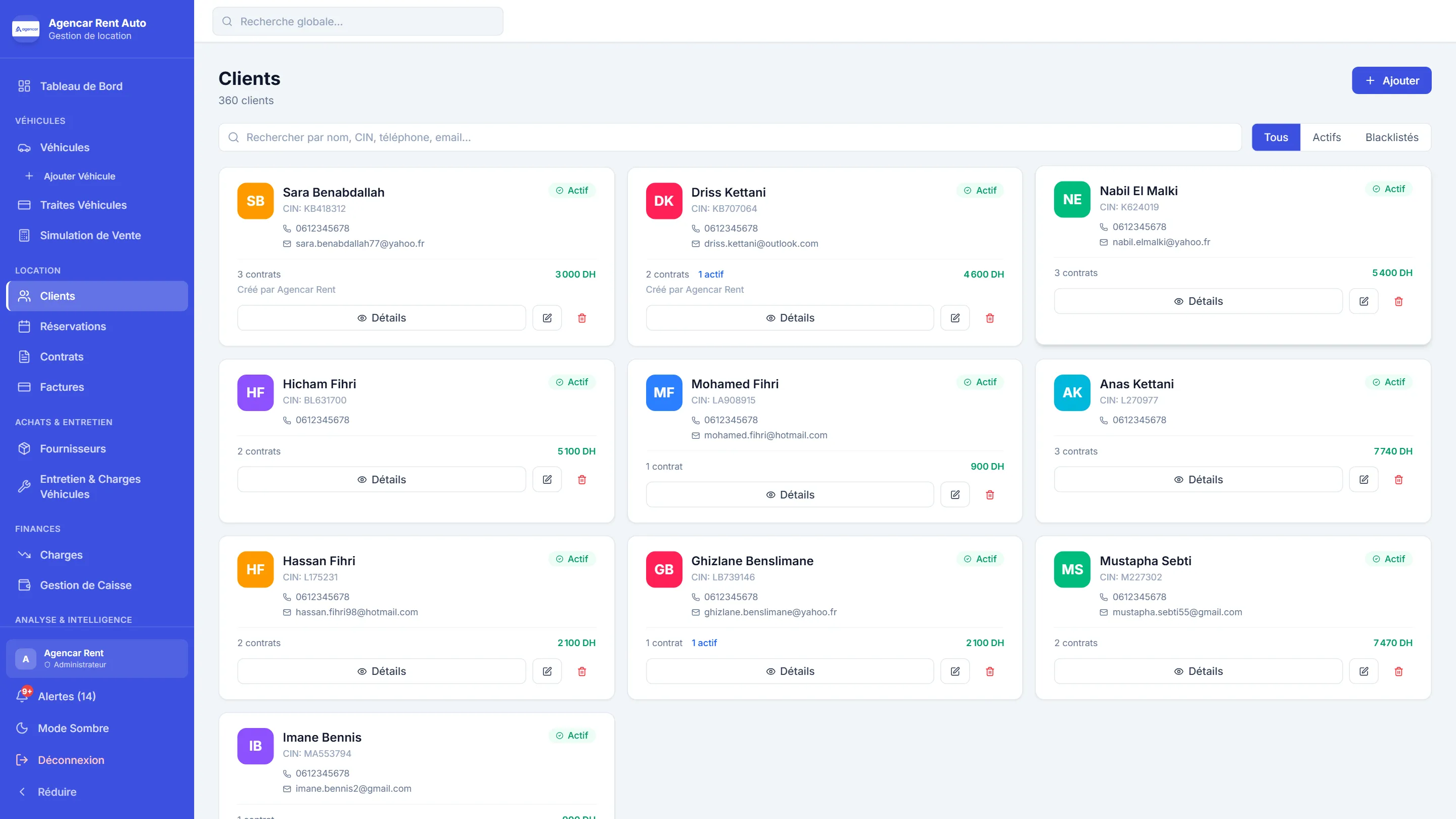1456x819 pixels.
Task: Edit client Nabil El Malki
Action: coord(1364,301)
